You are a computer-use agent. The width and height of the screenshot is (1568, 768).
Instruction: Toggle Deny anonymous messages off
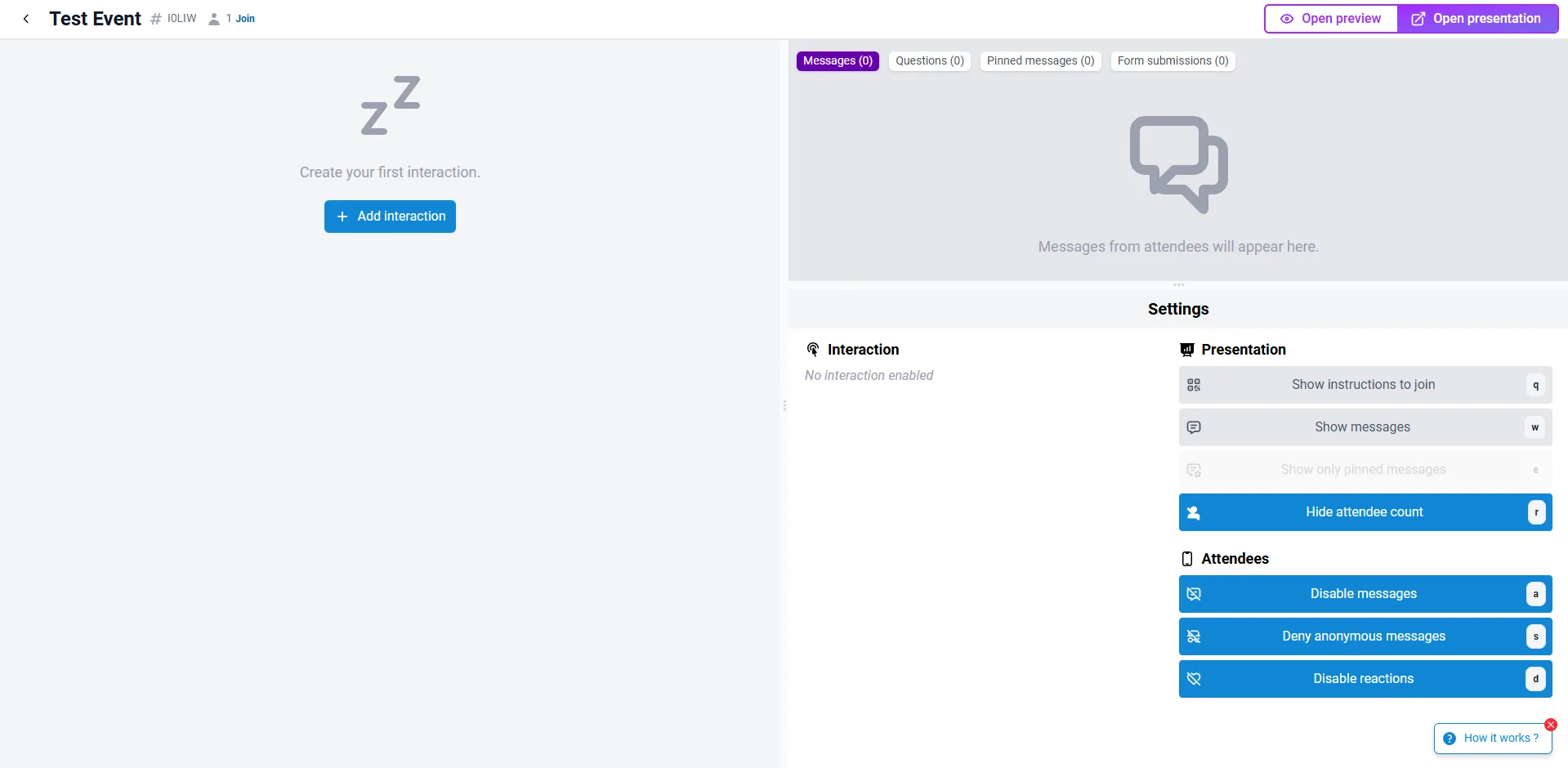click(x=1365, y=636)
